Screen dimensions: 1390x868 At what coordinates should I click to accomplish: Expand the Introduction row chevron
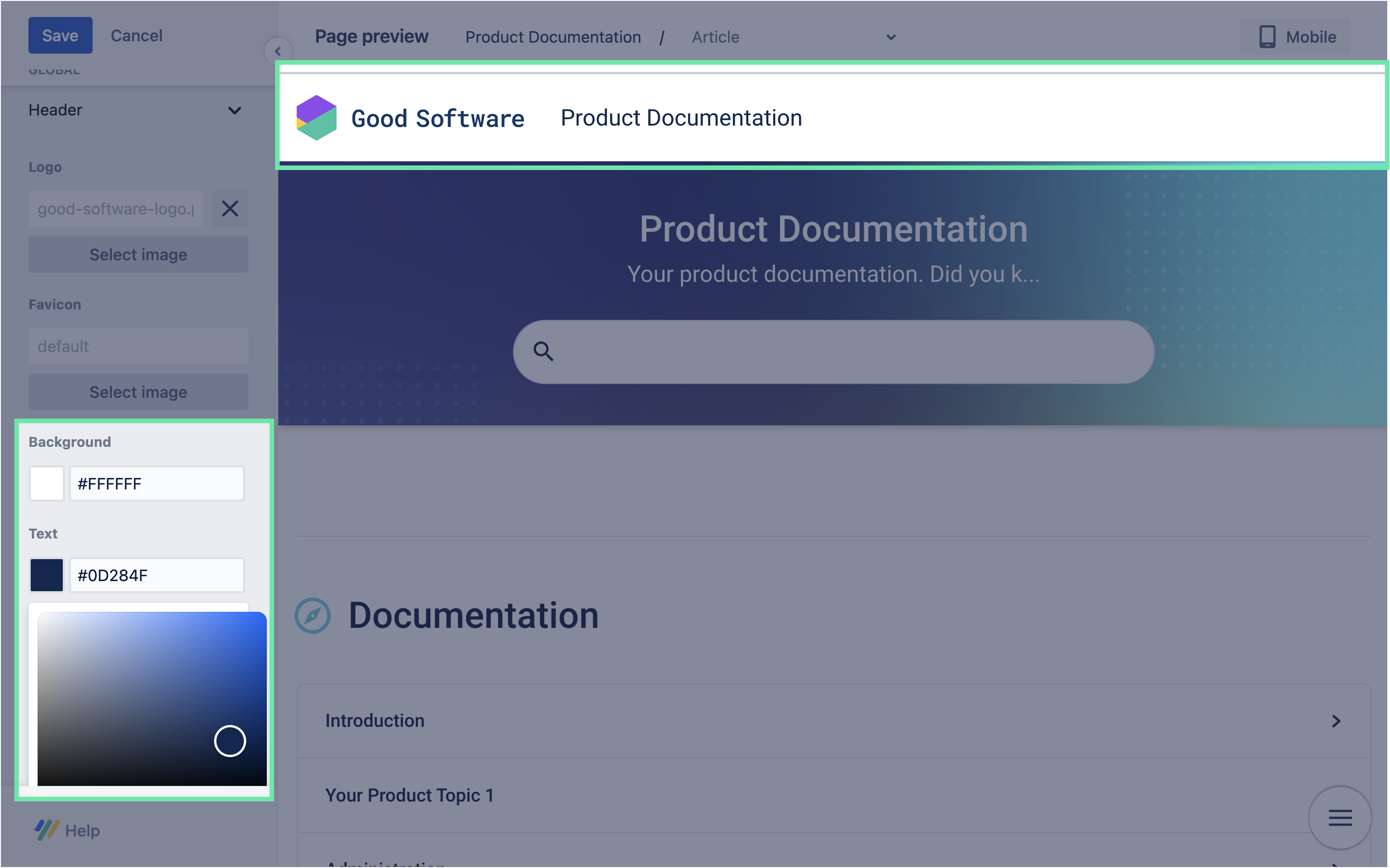click(x=1336, y=721)
